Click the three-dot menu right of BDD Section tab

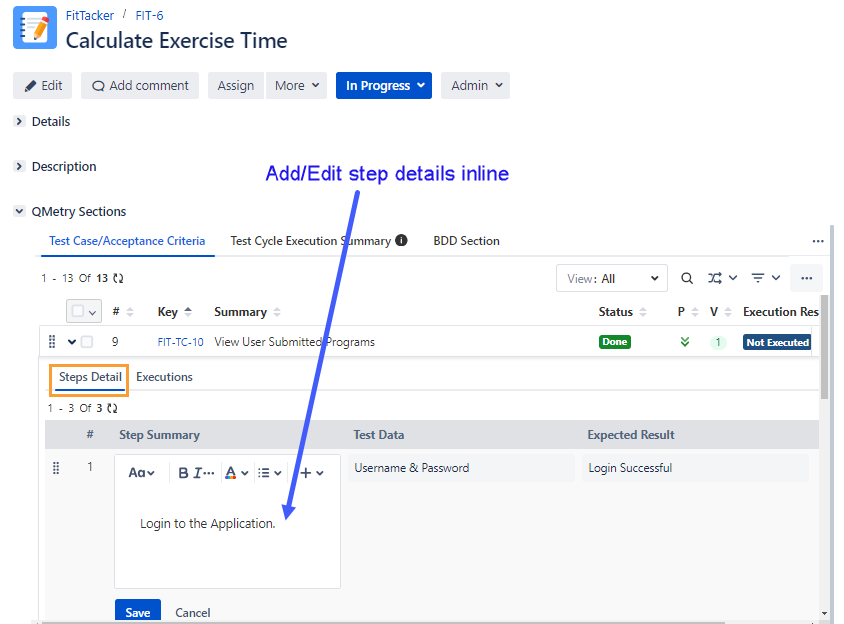818,241
